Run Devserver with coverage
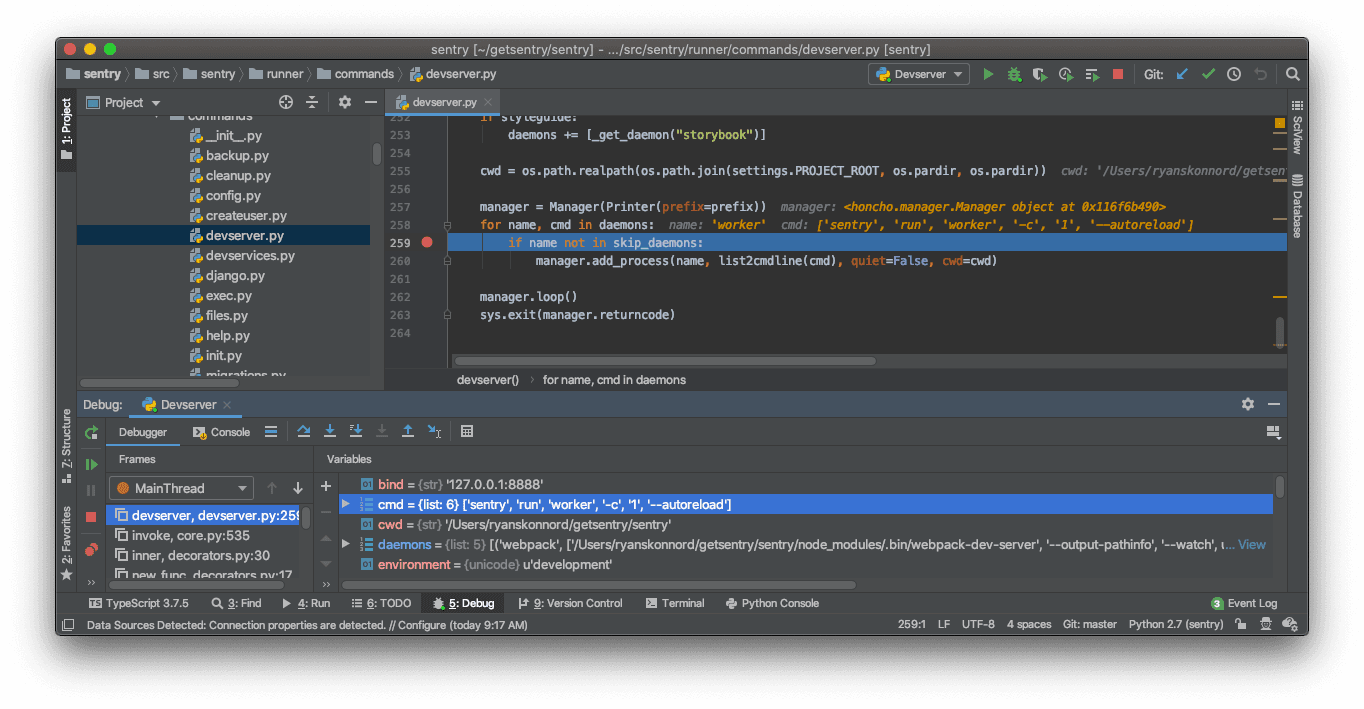Viewport: 1364px width, 709px height. point(1040,74)
